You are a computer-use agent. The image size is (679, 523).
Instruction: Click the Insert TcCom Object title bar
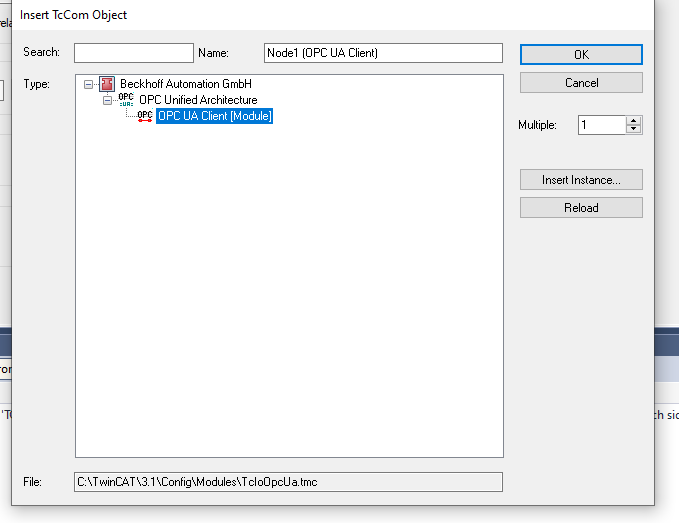[x=333, y=15]
